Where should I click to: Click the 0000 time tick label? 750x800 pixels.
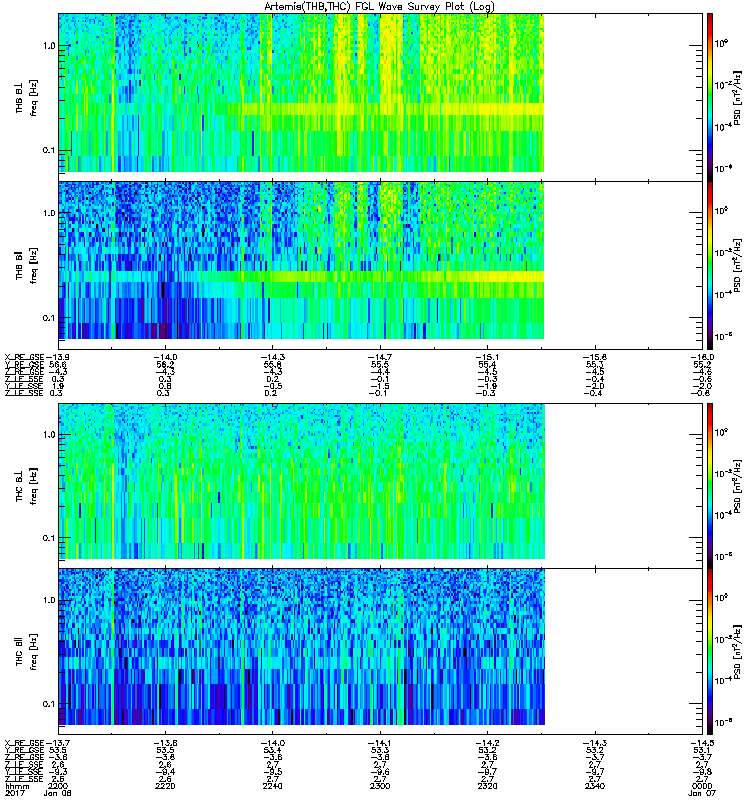702,786
